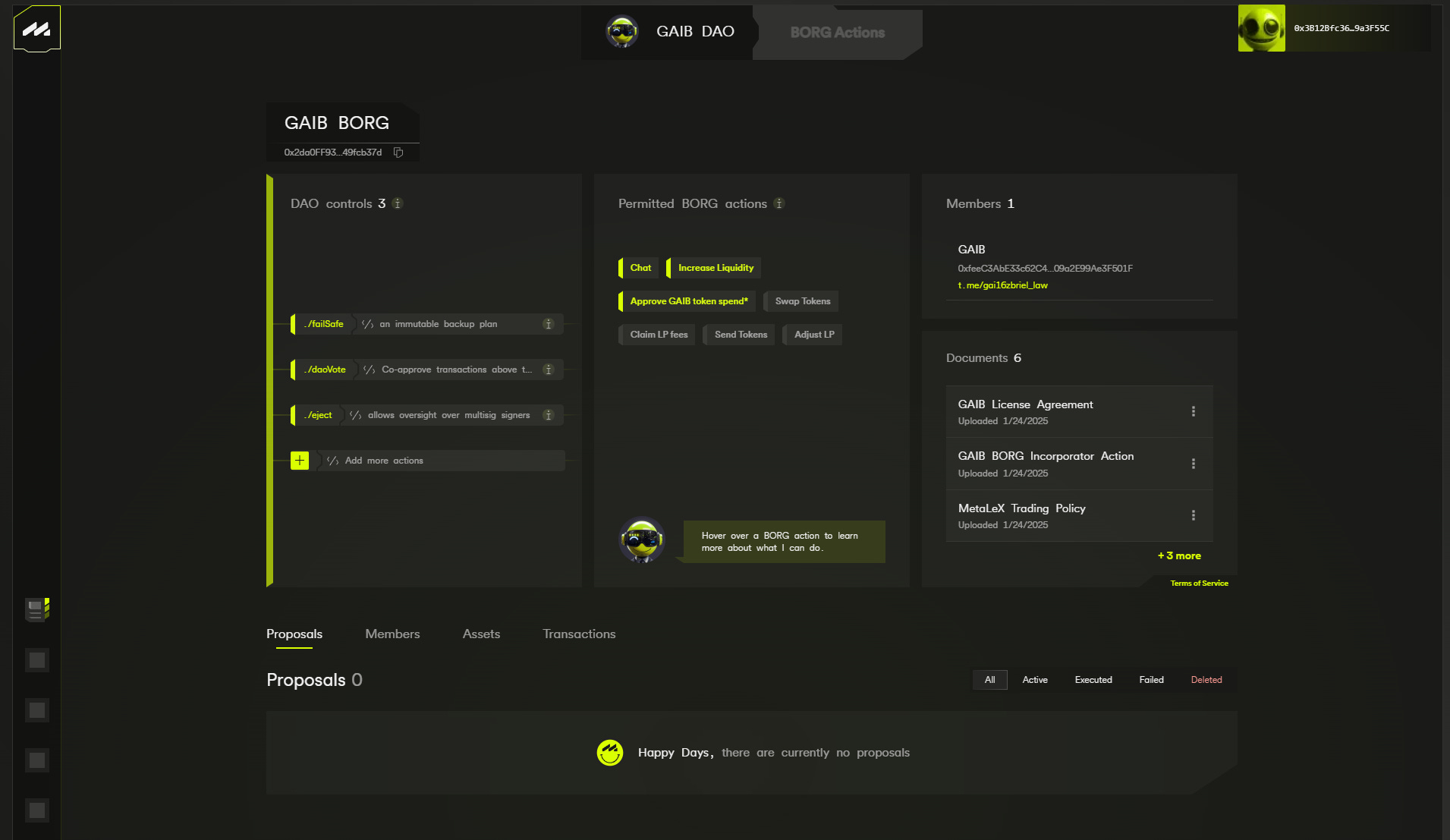Select the Adjust LP action
This screenshot has width=1450, height=840.
click(x=813, y=335)
